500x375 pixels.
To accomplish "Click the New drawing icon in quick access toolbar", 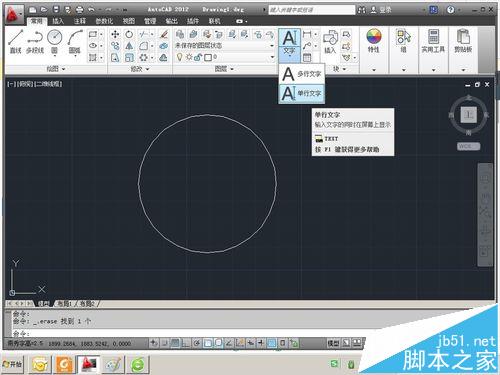I will [x=33, y=10].
